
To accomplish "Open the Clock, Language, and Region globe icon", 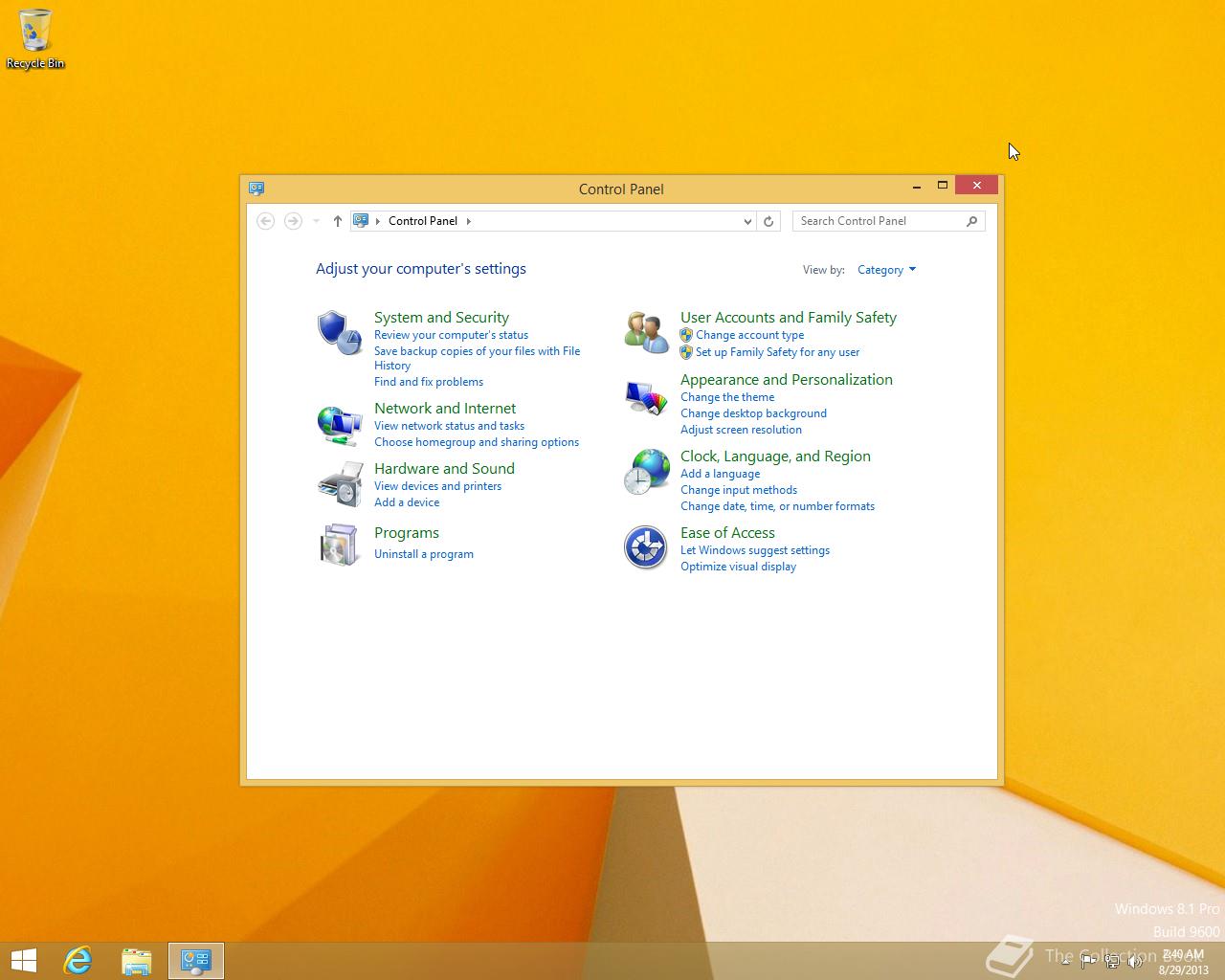I will point(646,472).
